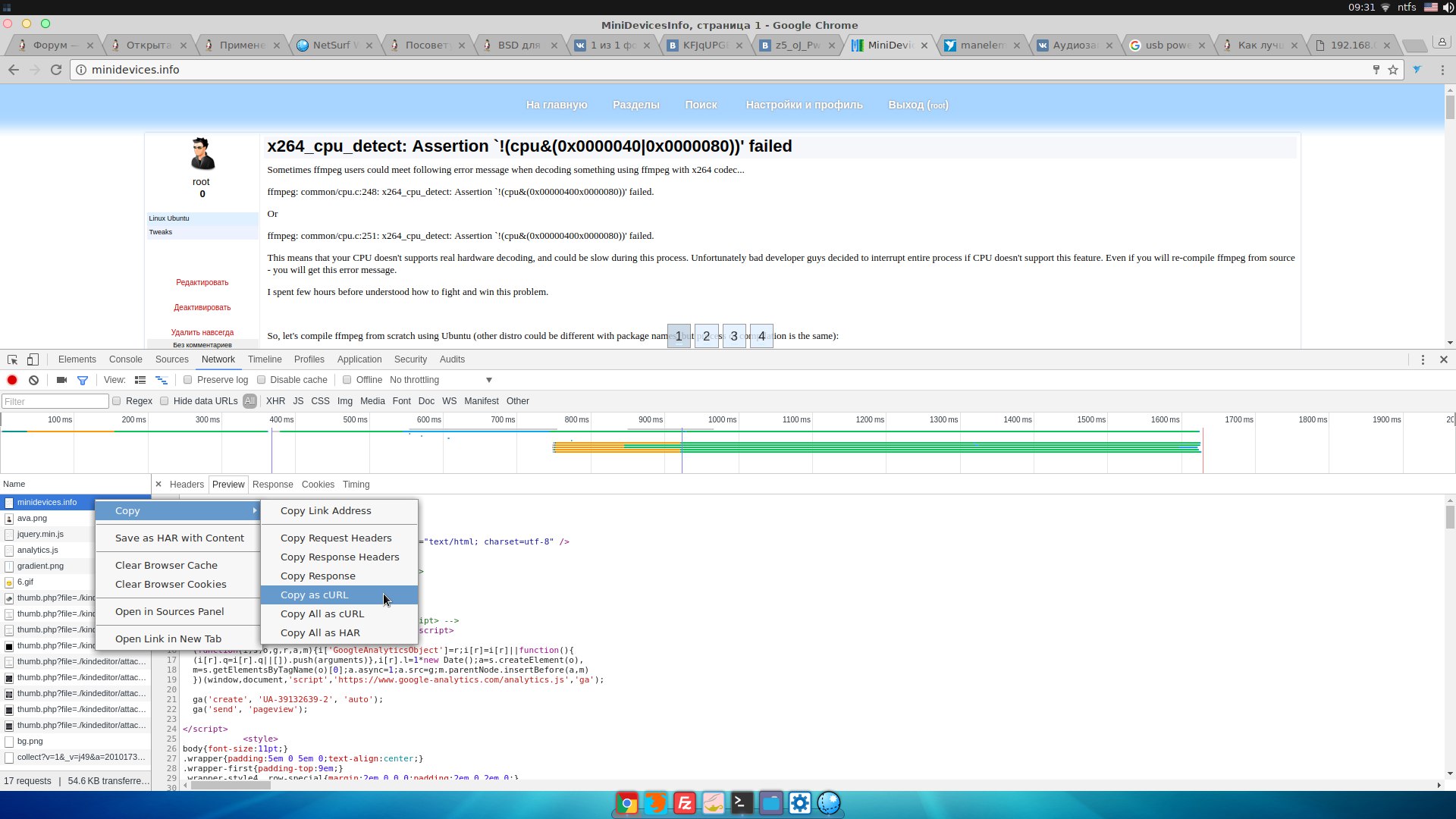The height and width of the screenshot is (819, 1456).
Task: Filter requests by CSS type
Action: pyautogui.click(x=321, y=401)
